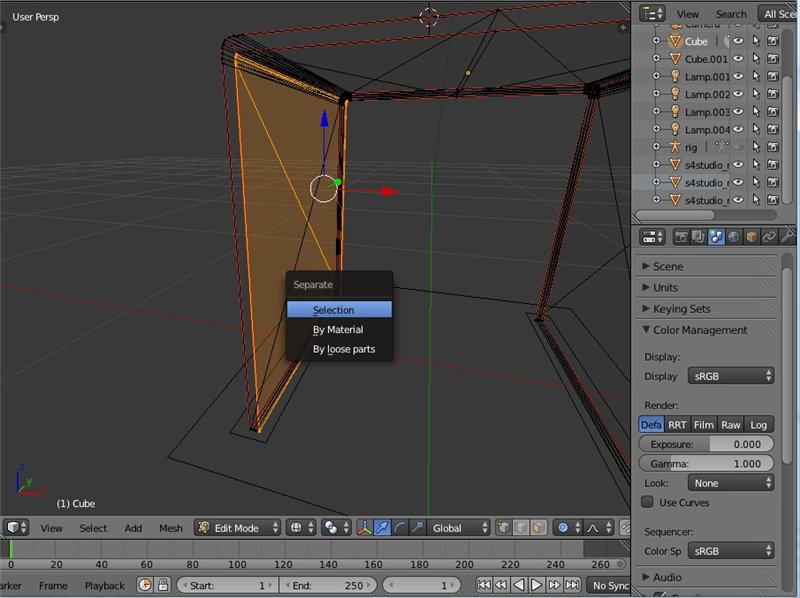Click the translate manipulator arrow icon
The image size is (800, 598).
pyautogui.click(x=382, y=528)
